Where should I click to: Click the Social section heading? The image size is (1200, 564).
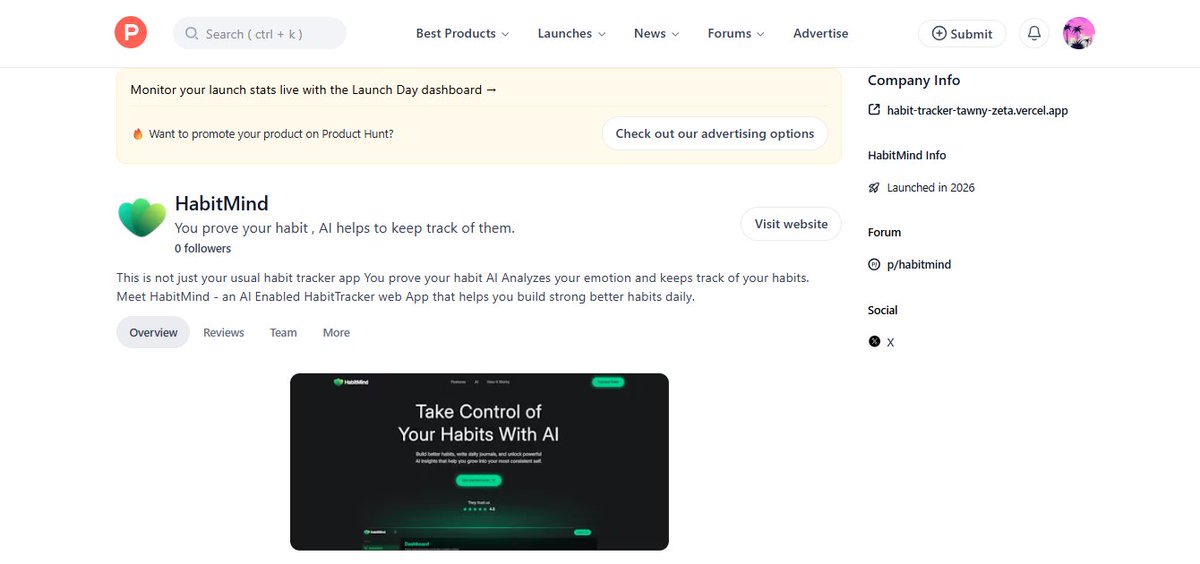coord(882,310)
